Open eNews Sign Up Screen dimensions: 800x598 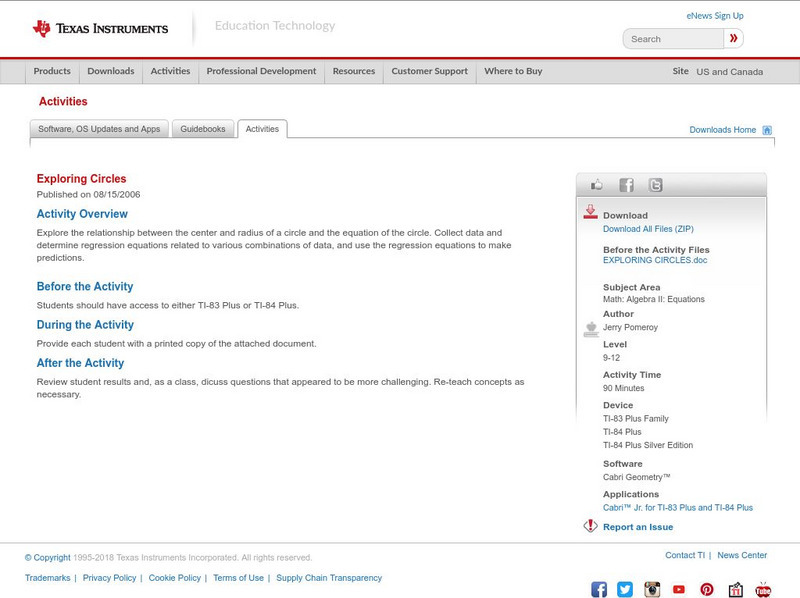point(714,15)
